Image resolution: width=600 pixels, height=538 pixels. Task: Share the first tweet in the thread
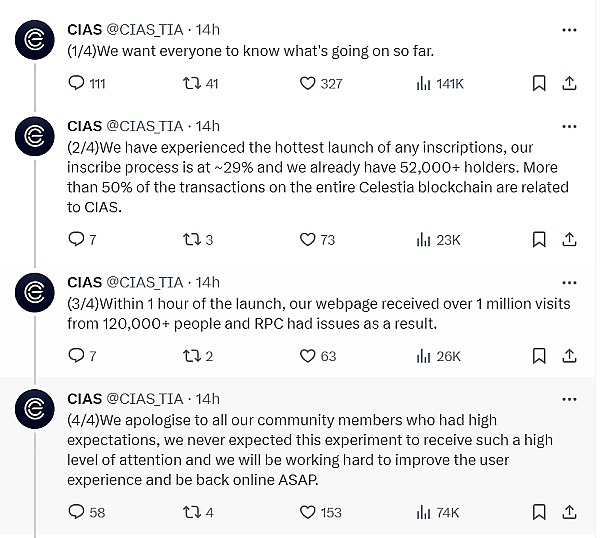[569, 84]
